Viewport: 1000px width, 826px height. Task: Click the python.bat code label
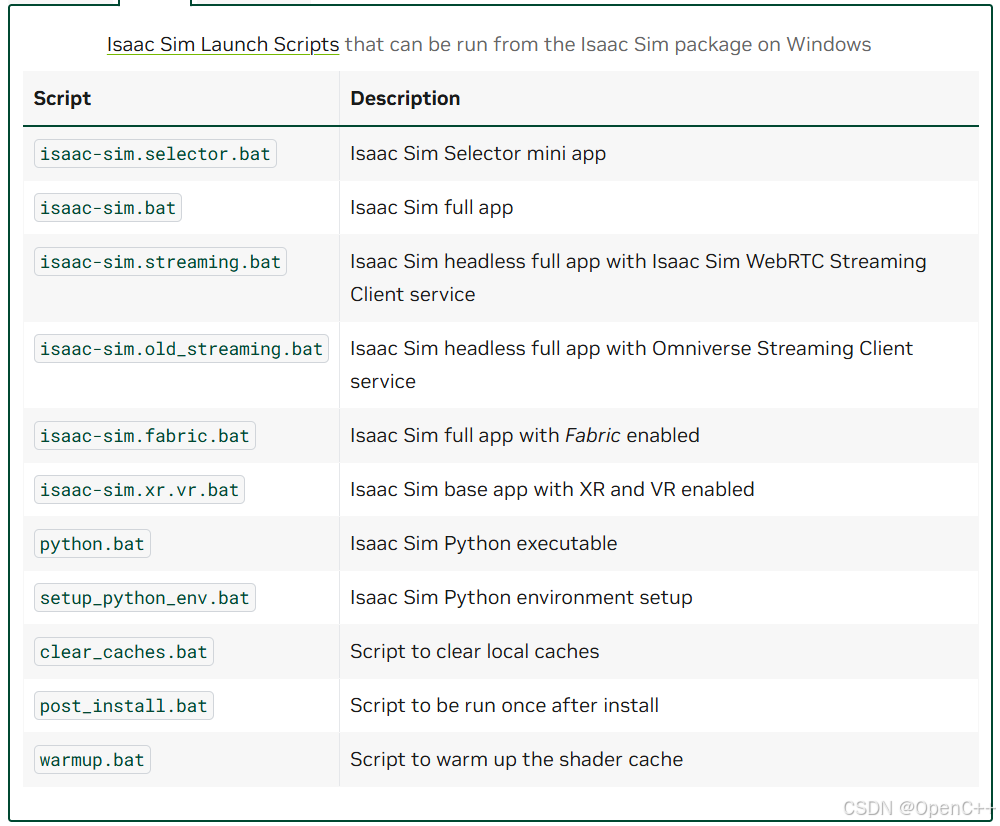(92, 544)
